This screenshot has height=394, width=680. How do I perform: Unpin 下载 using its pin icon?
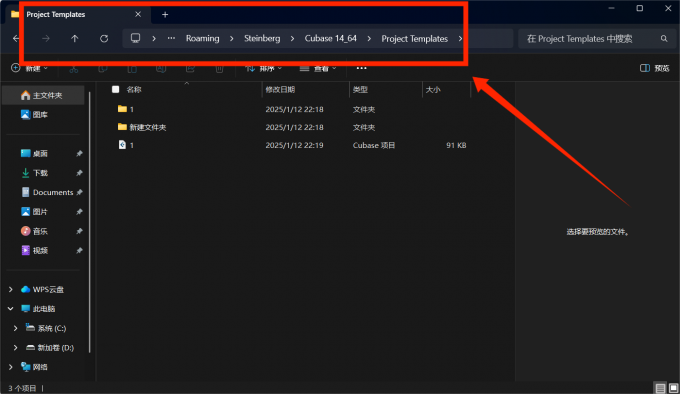coord(79,173)
